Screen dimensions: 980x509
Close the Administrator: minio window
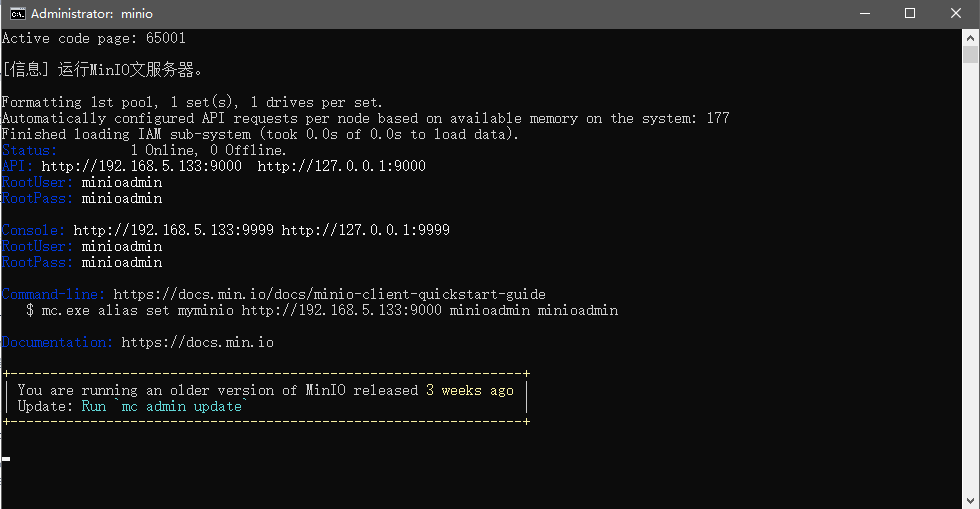(x=956, y=13)
